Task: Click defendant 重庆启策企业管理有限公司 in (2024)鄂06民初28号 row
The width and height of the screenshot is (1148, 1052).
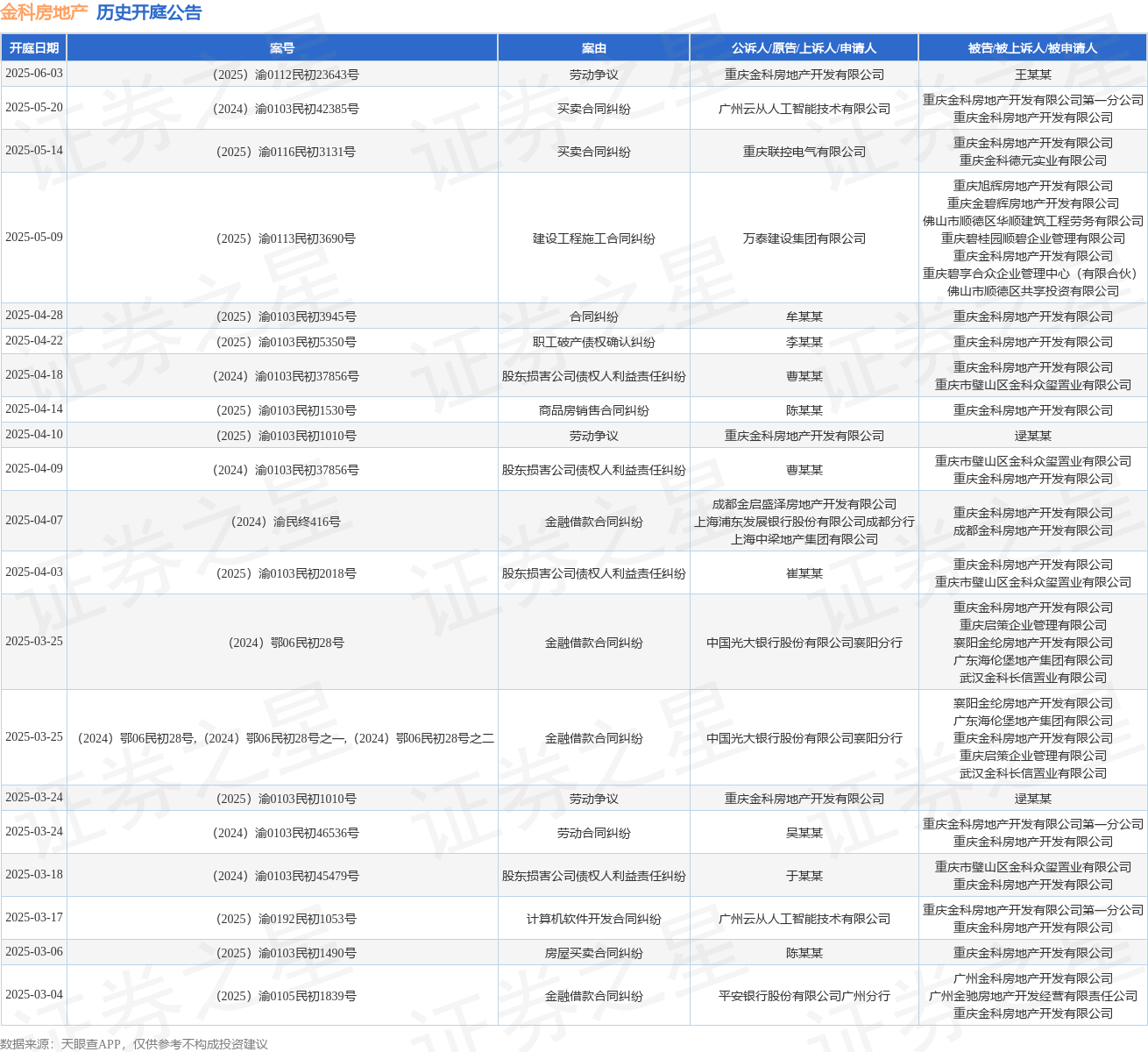Action: [1033, 625]
